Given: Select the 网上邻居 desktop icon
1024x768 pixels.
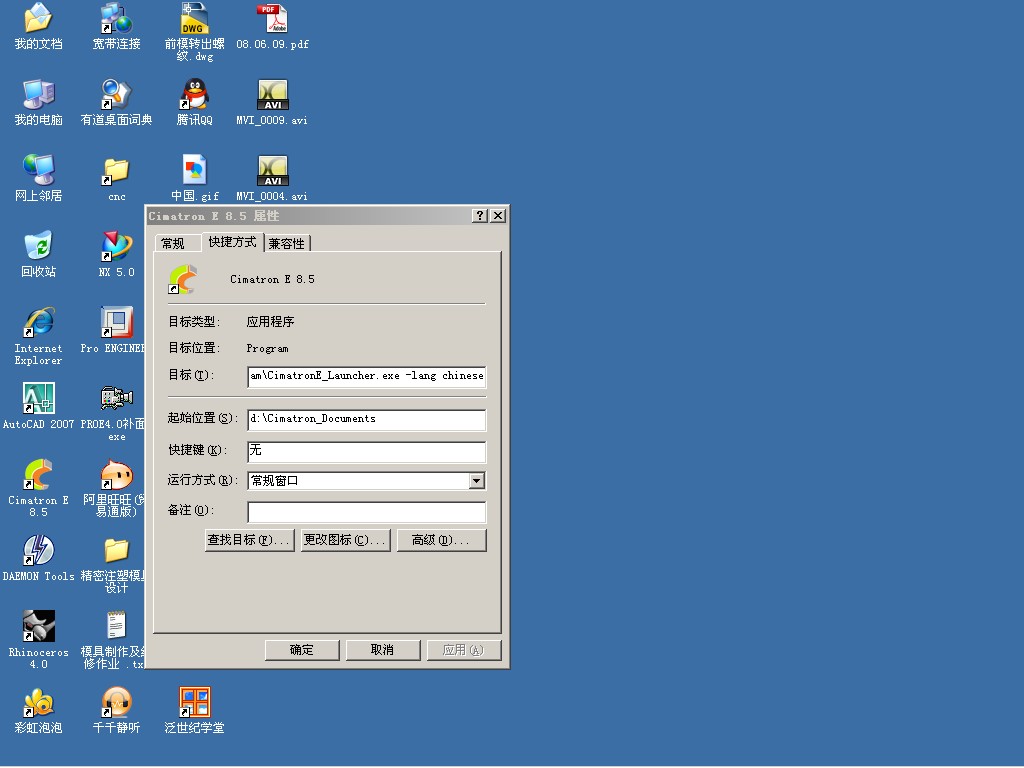Looking at the screenshot, I should (x=38, y=170).
